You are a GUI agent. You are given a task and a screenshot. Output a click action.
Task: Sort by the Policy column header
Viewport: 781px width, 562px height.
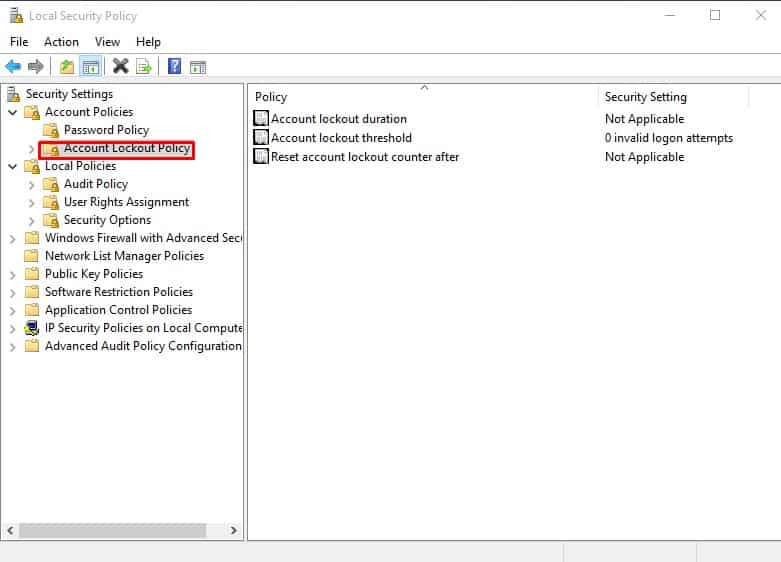coord(423,97)
